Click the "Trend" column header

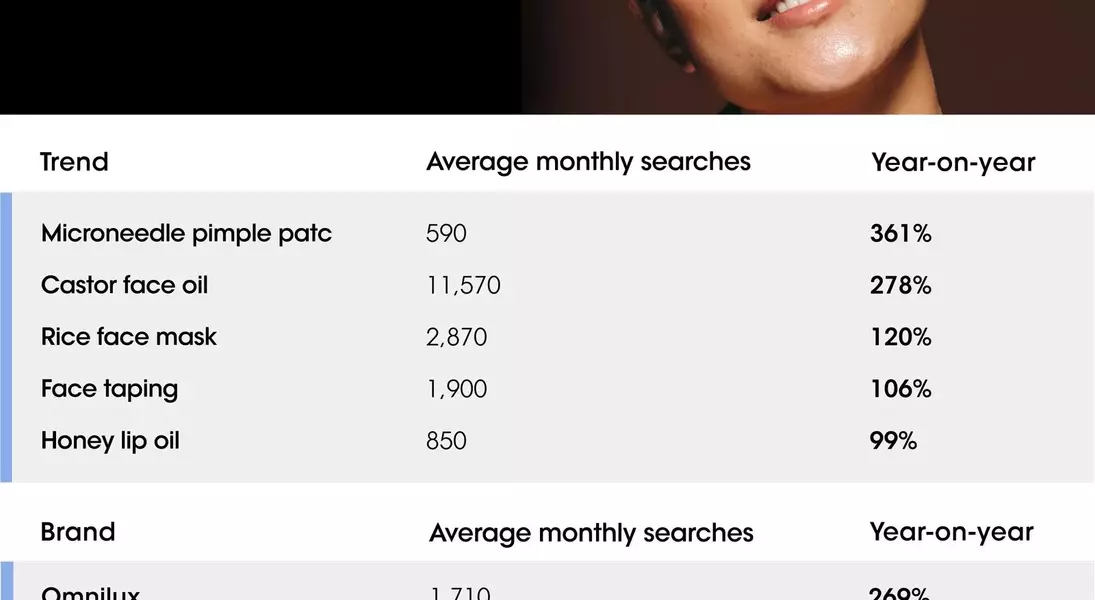click(74, 162)
